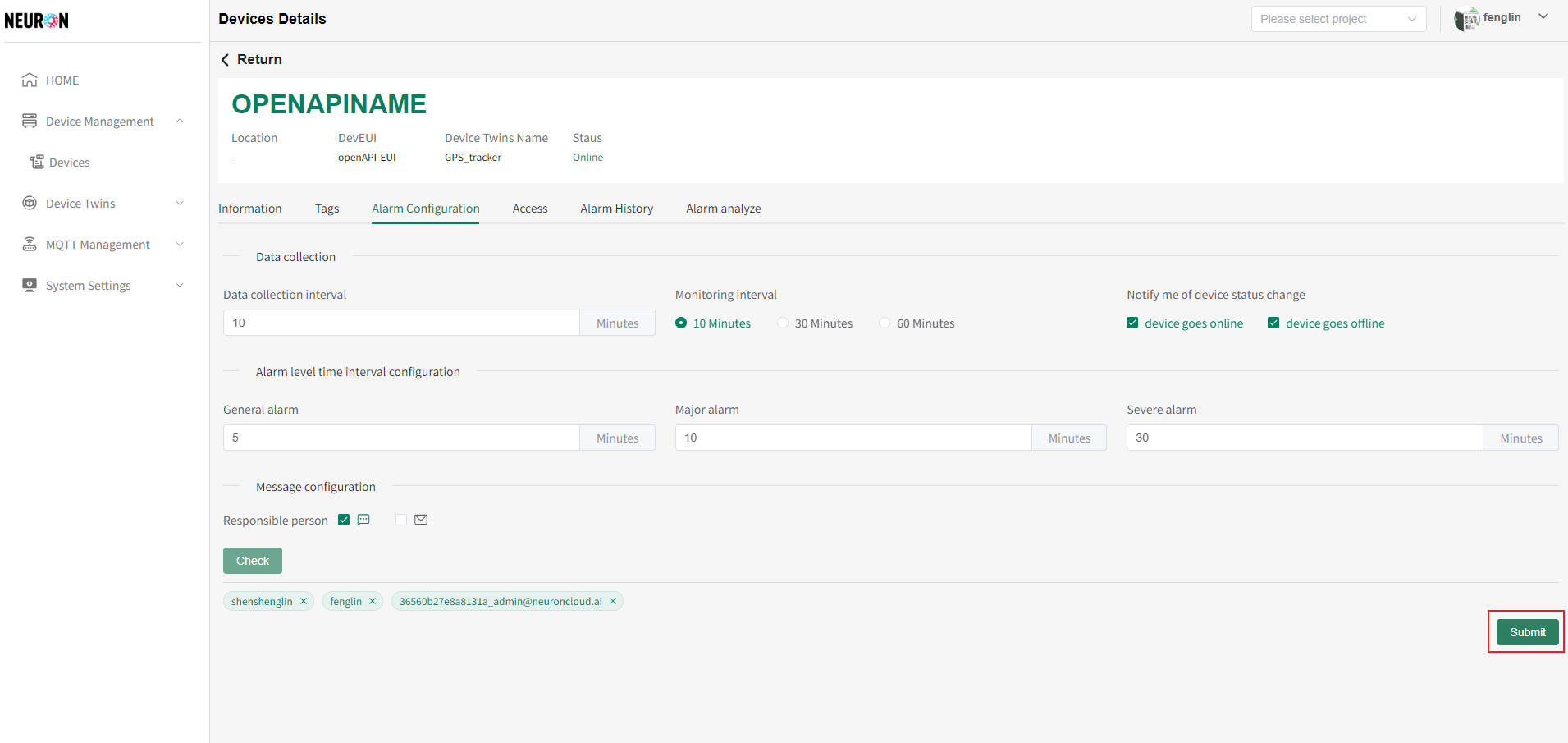This screenshot has width=1568, height=743.
Task: Toggle device goes online notification
Action: 1132,323
